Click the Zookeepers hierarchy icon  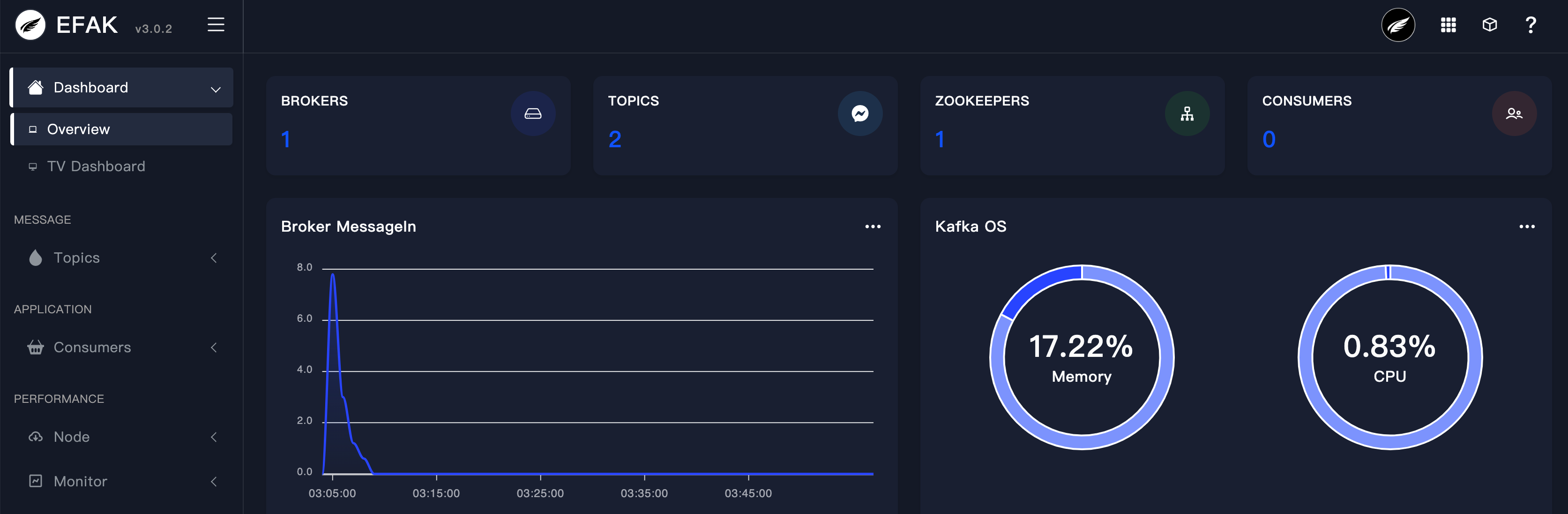pos(1187,114)
